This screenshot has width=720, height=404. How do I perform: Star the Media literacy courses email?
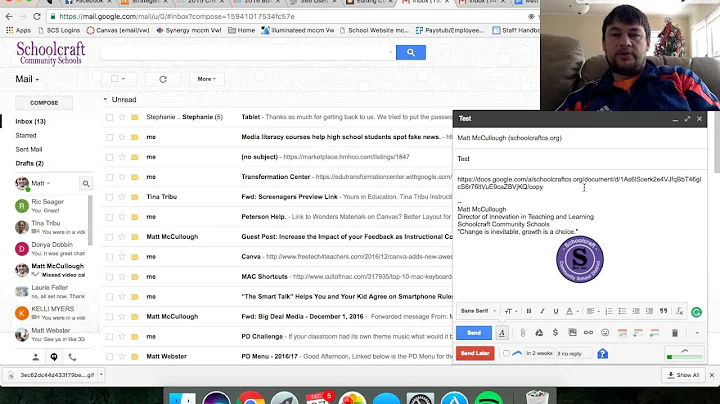click(x=122, y=137)
